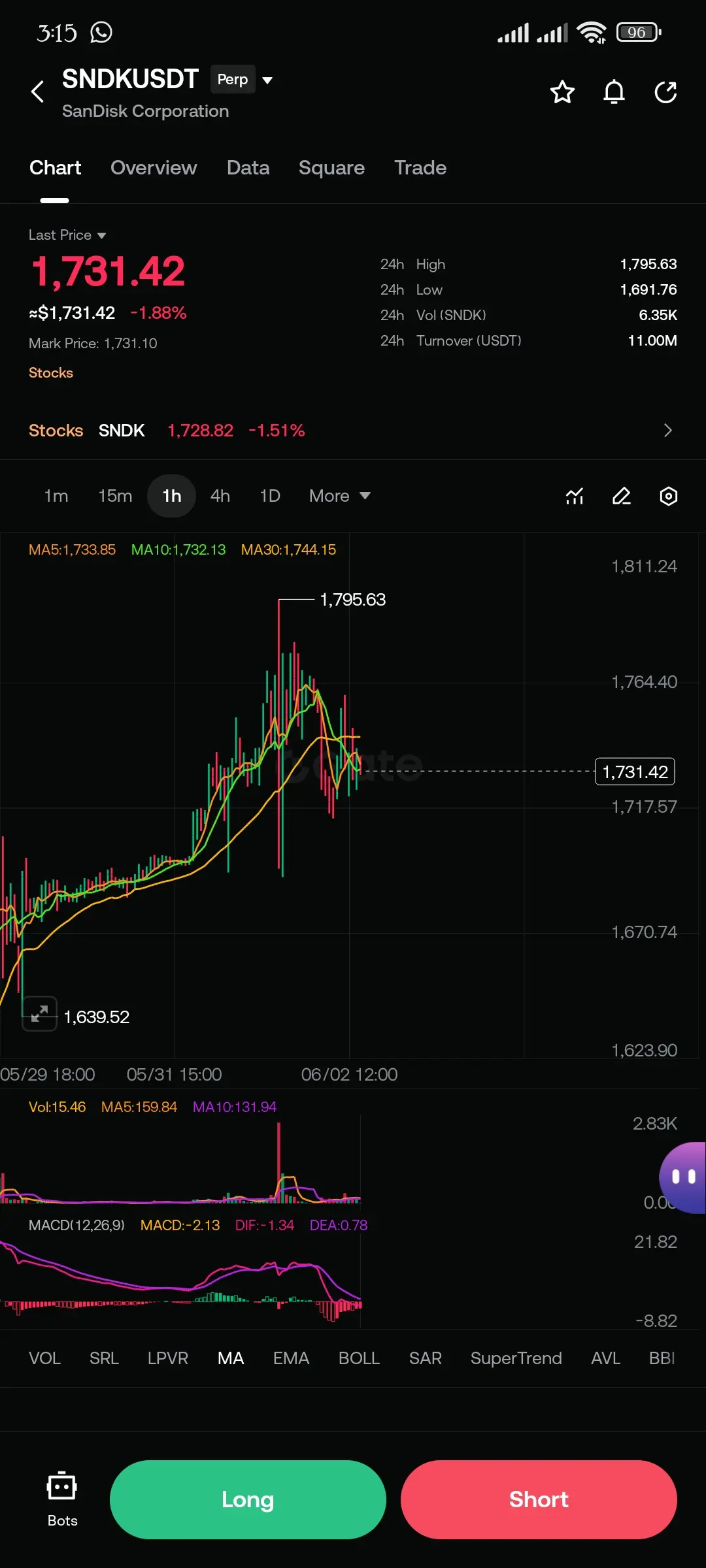
Task: Tap the share icon in header
Action: pos(665,92)
